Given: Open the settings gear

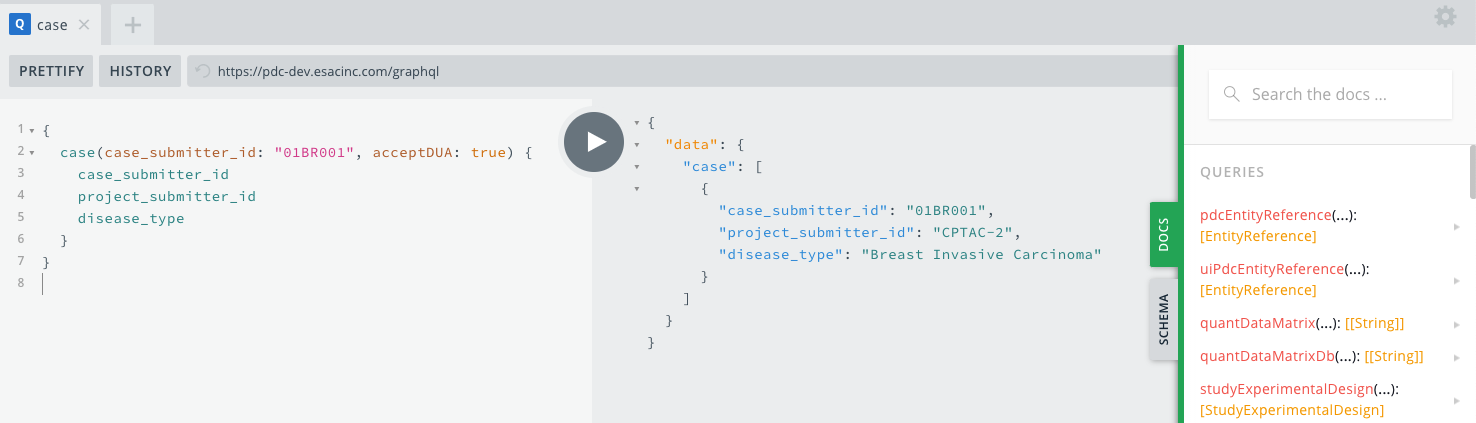Looking at the screenshot, I should point(1445,17).
